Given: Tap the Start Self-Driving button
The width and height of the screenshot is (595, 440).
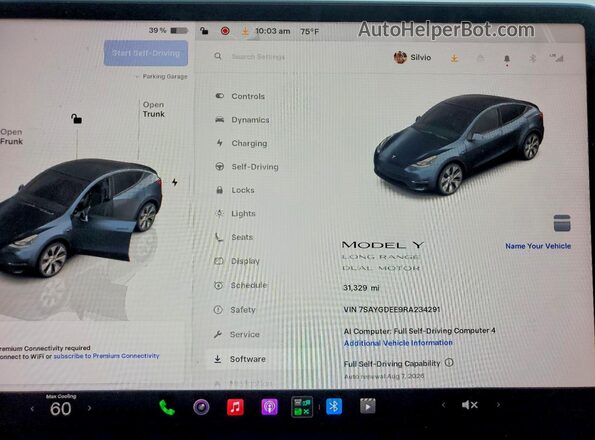Looking at the screenshot, I should 146,53.
